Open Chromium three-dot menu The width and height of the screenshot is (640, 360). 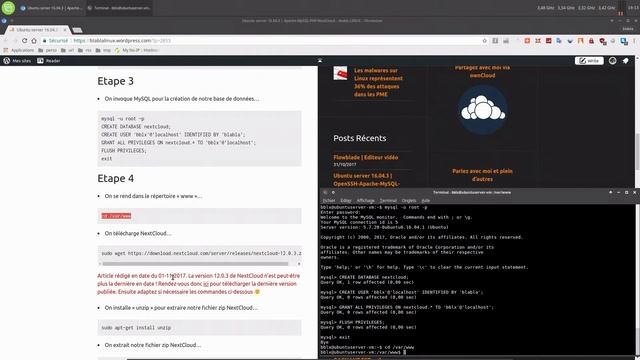[635, 41]
